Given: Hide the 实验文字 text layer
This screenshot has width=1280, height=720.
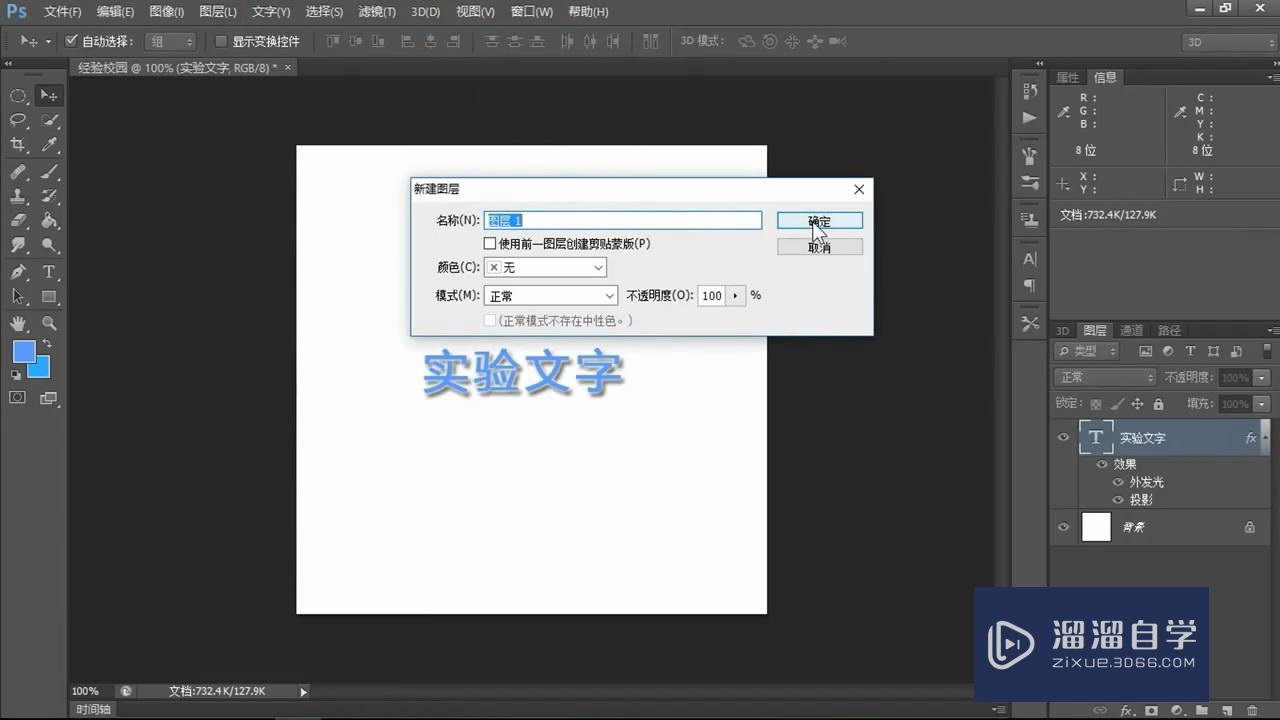Looking at the screenshot, I should (1063, 438).
